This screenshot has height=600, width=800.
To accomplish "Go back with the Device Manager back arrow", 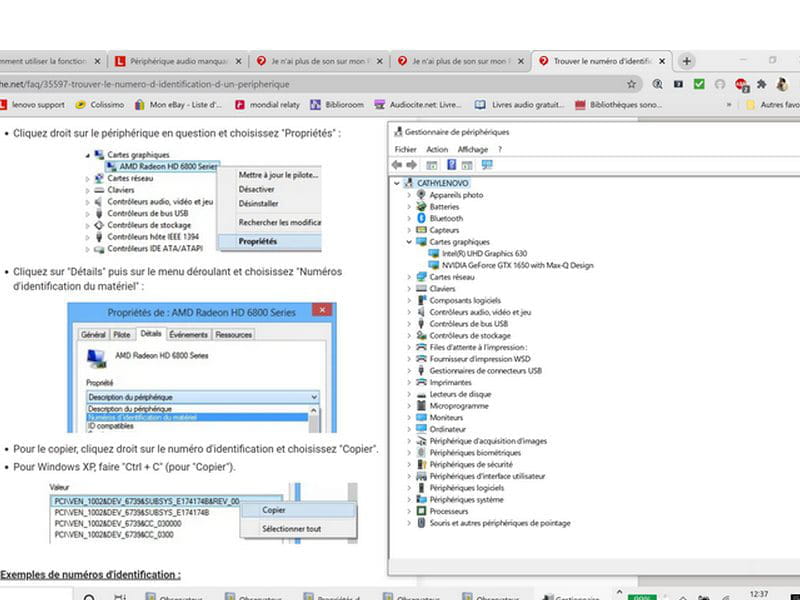I will [397, 165].
